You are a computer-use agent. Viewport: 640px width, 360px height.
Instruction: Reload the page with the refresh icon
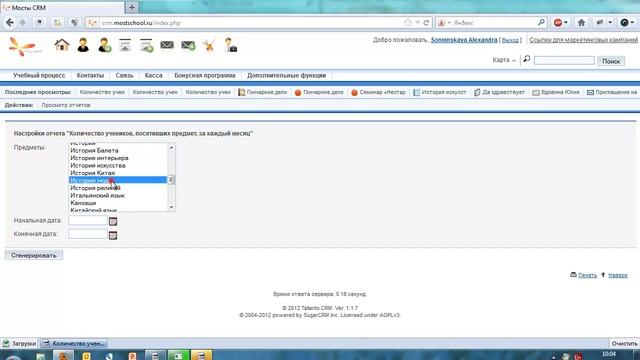click(x=426, y=23)
